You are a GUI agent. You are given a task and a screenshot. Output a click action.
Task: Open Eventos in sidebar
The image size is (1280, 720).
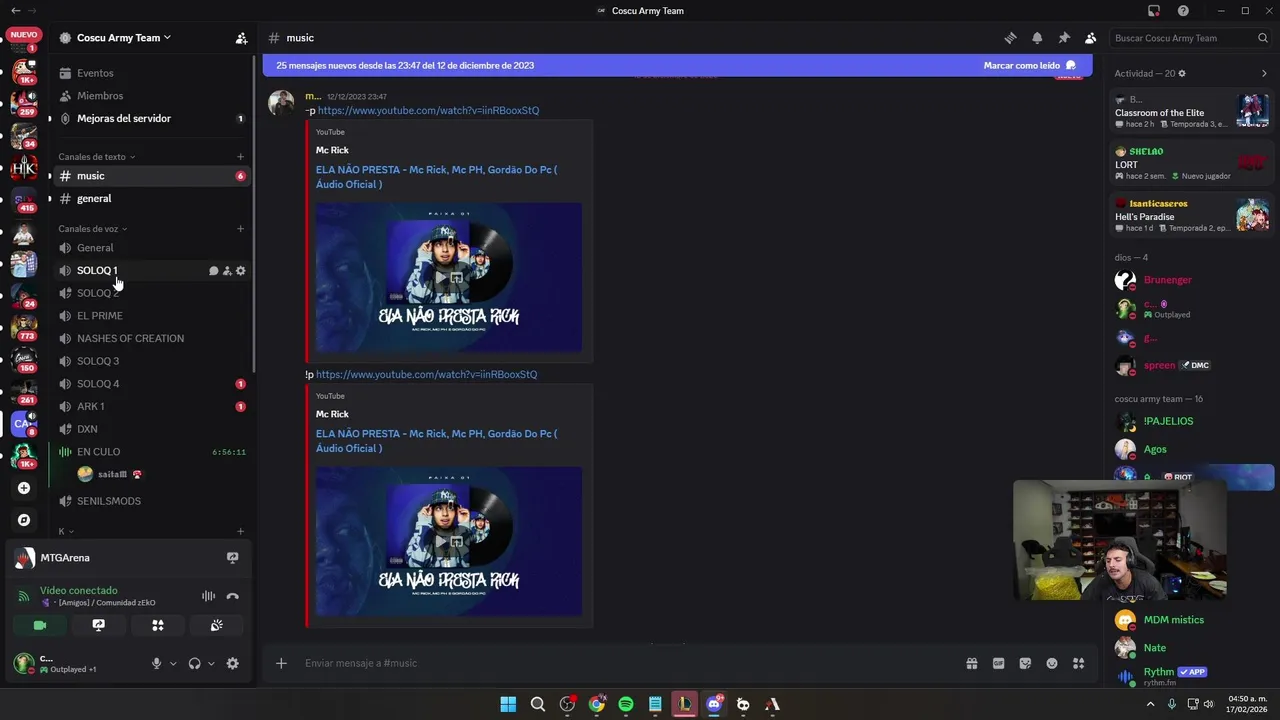coord(150,73)
